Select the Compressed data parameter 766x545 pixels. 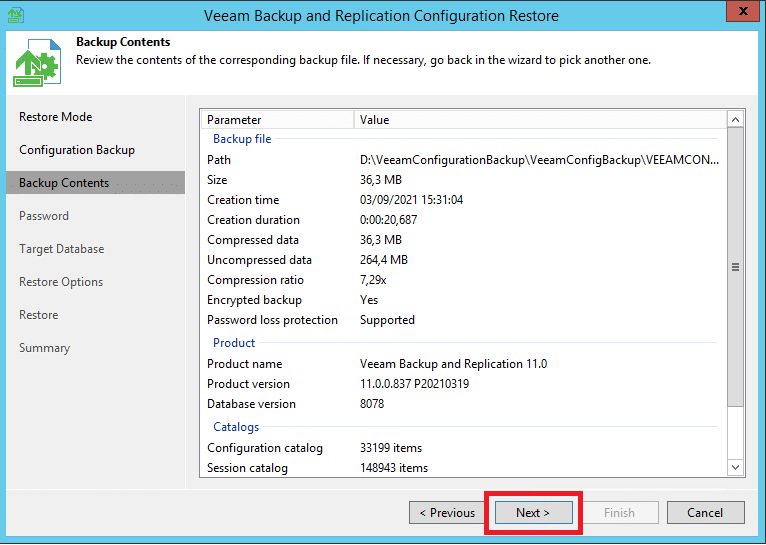point(253,240)
